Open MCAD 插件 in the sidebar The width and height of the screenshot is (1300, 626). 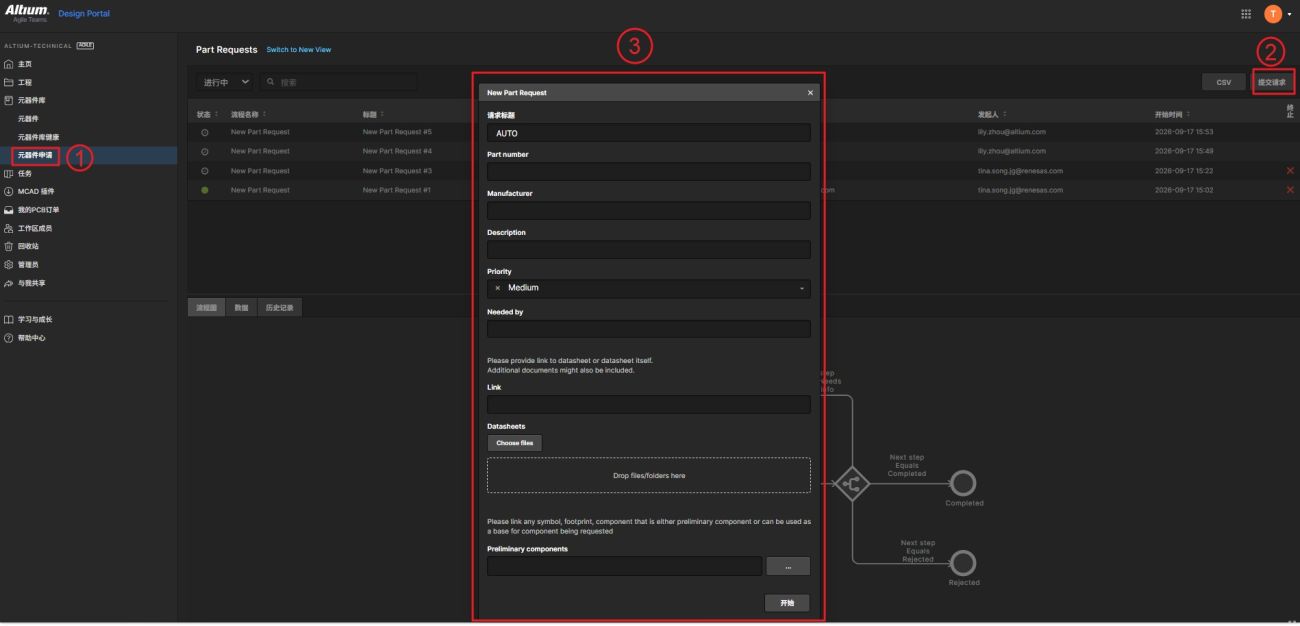(35, 191)
